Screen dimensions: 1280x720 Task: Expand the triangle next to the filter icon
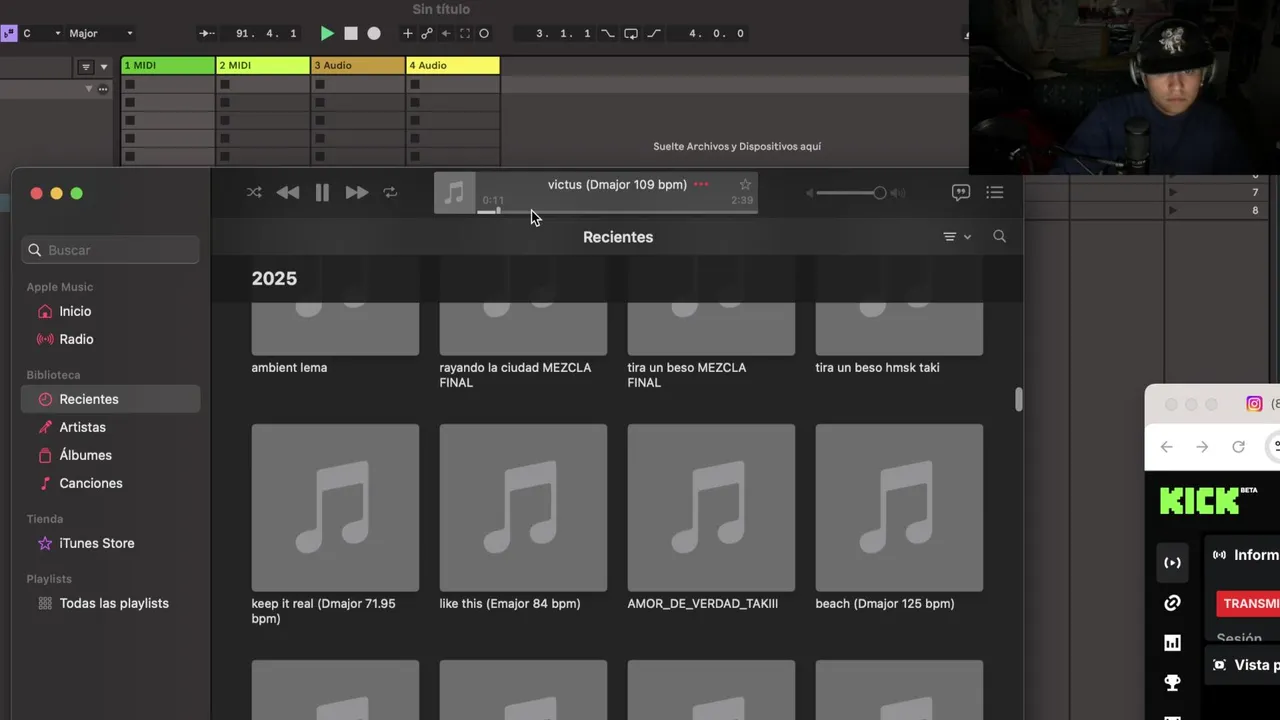click(103, 67)
